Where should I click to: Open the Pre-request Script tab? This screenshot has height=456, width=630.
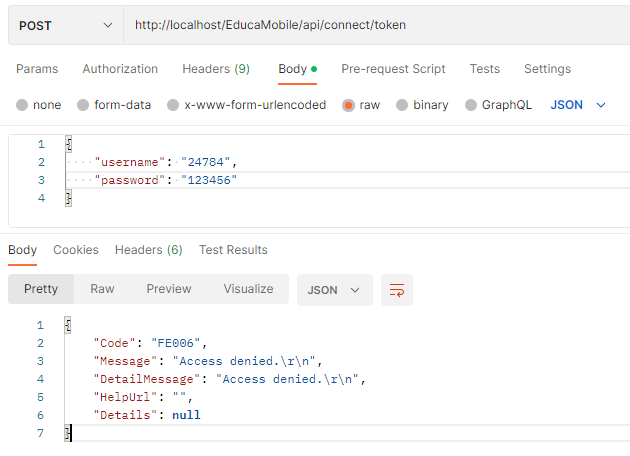pyautogui.click(x=393, y=69)
